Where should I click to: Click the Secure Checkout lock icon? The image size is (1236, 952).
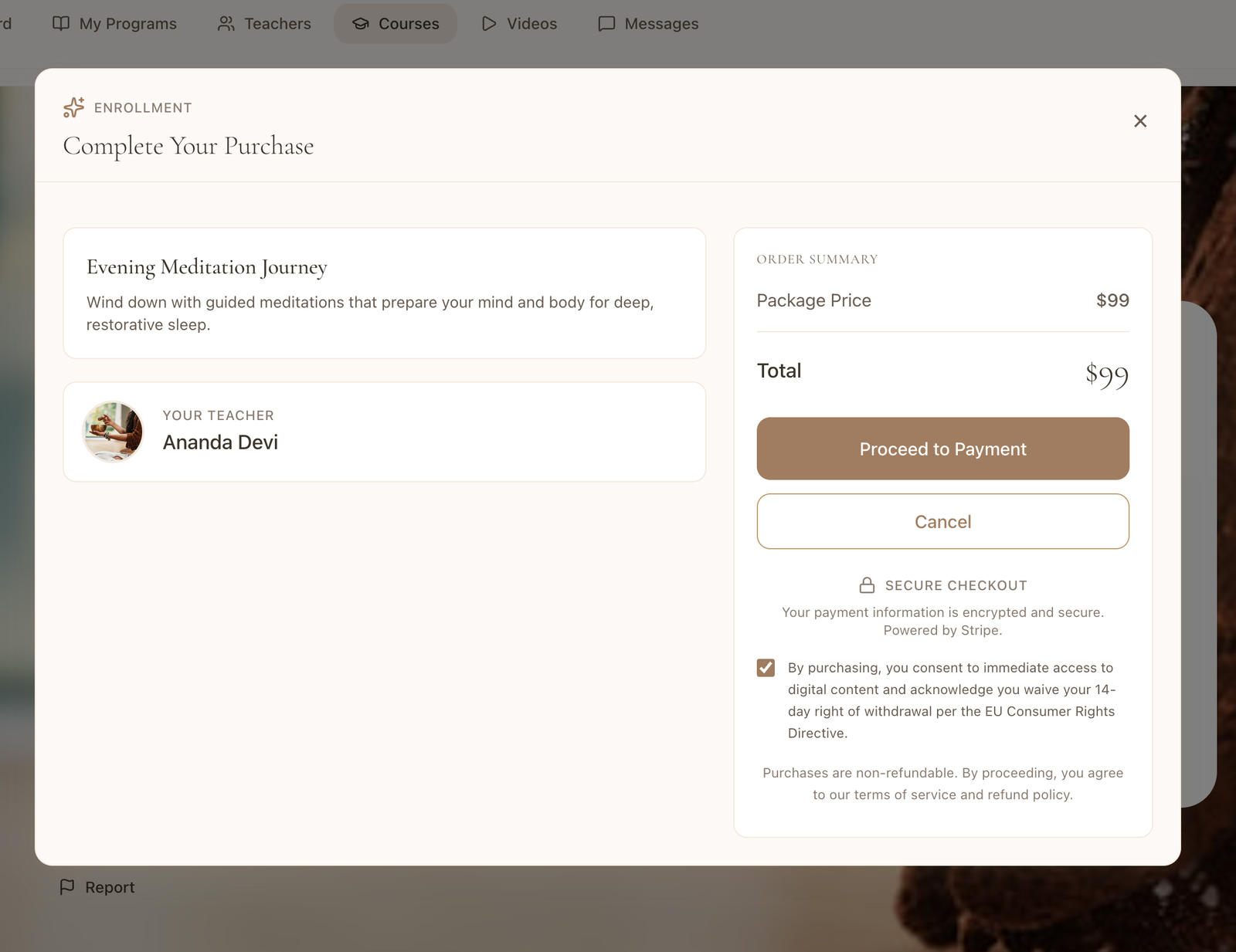pyautogui.click(x=867, y=585)
